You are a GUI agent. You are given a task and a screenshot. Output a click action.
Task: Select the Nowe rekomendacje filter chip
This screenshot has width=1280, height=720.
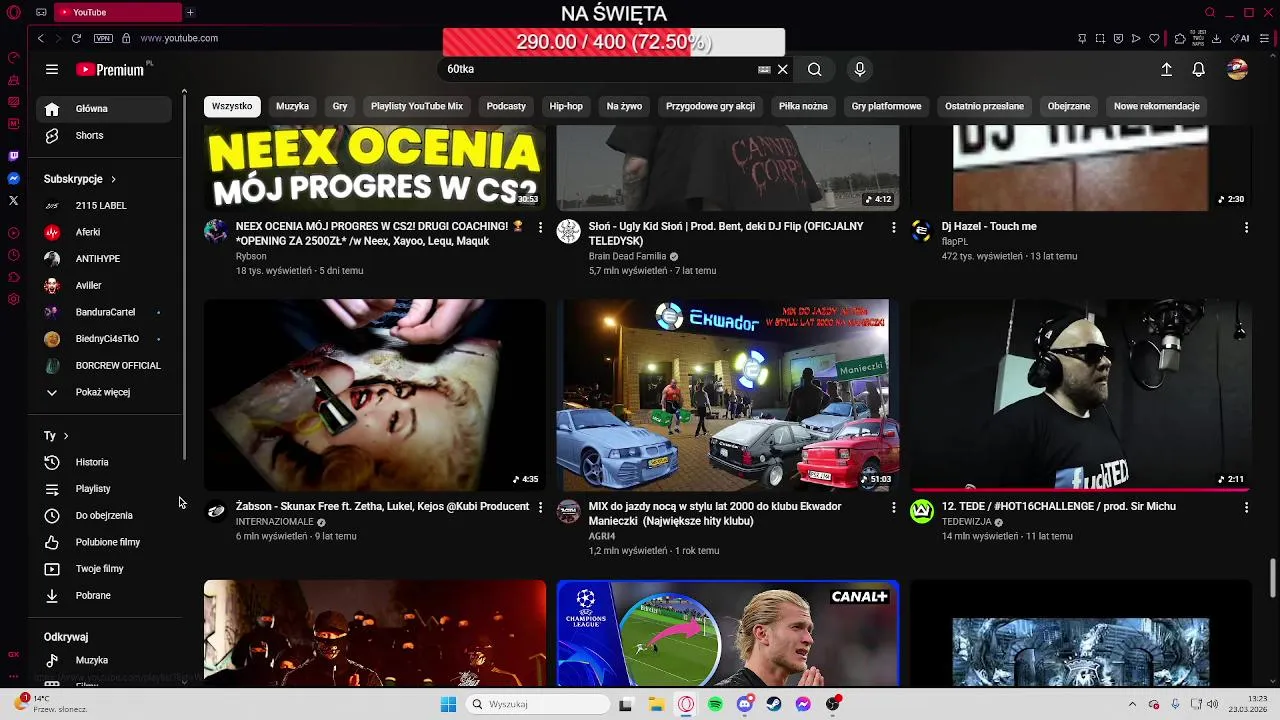pos(1156,106)
